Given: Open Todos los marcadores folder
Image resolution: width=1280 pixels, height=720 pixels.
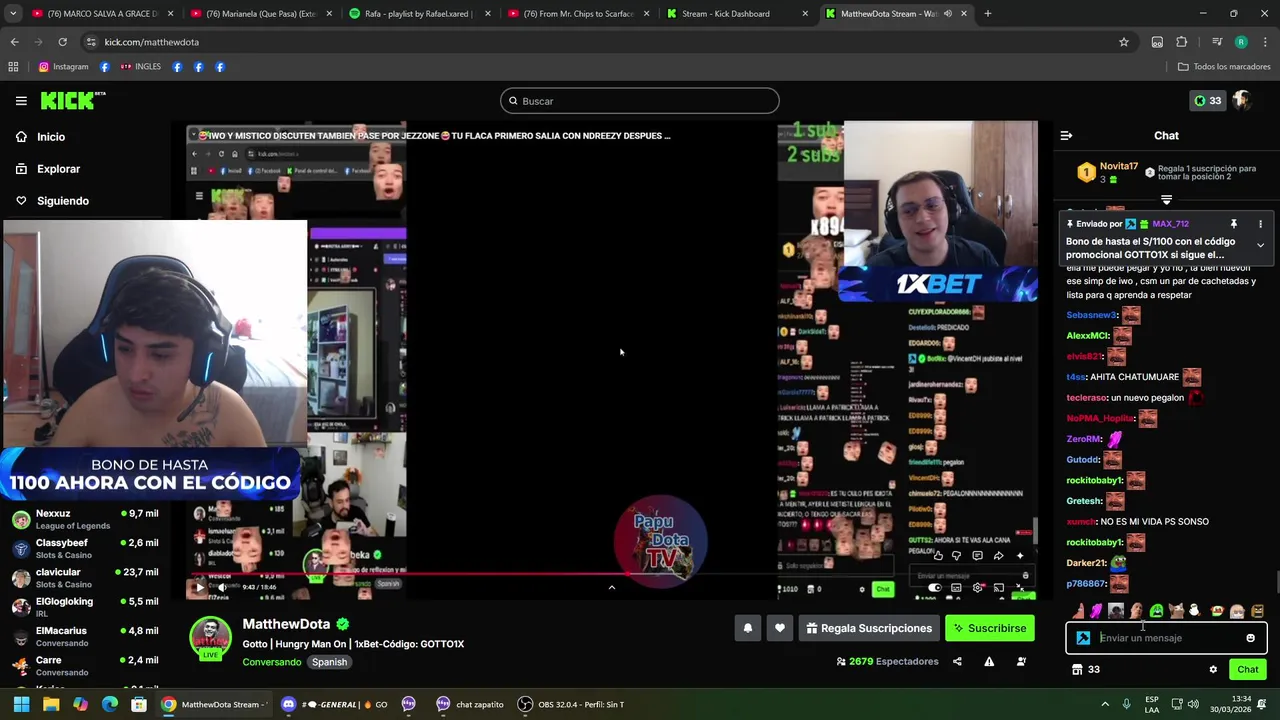Looking at the screenshot, I should click(x=1224, y=67).
